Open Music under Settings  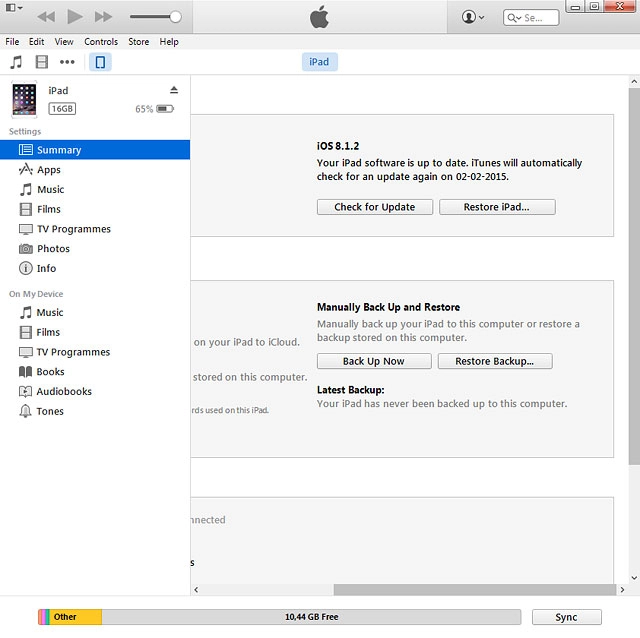(x=95, y=189)
